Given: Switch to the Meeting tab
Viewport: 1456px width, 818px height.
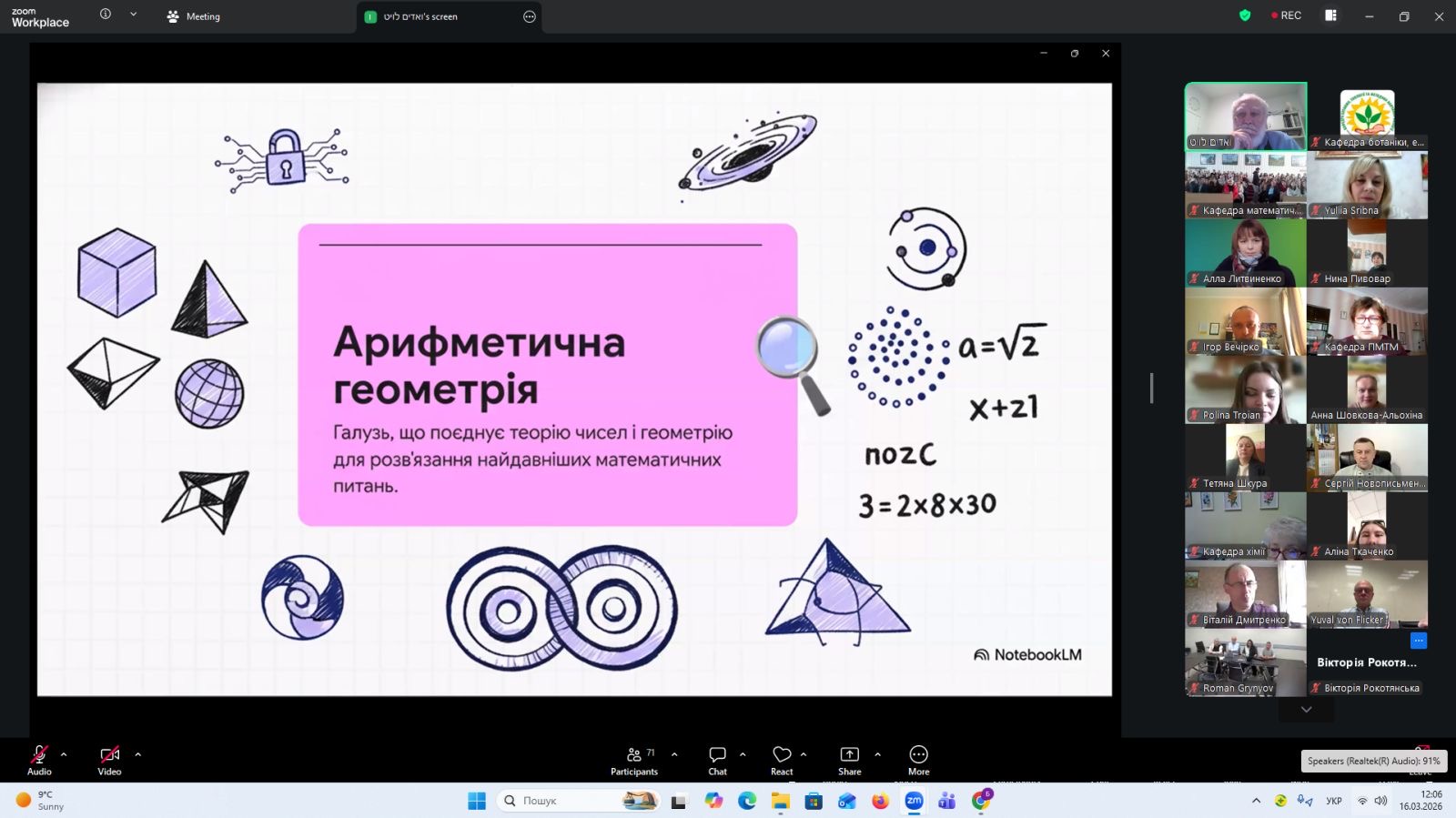Looking at the screenshot, I should [x=194, y=16].
